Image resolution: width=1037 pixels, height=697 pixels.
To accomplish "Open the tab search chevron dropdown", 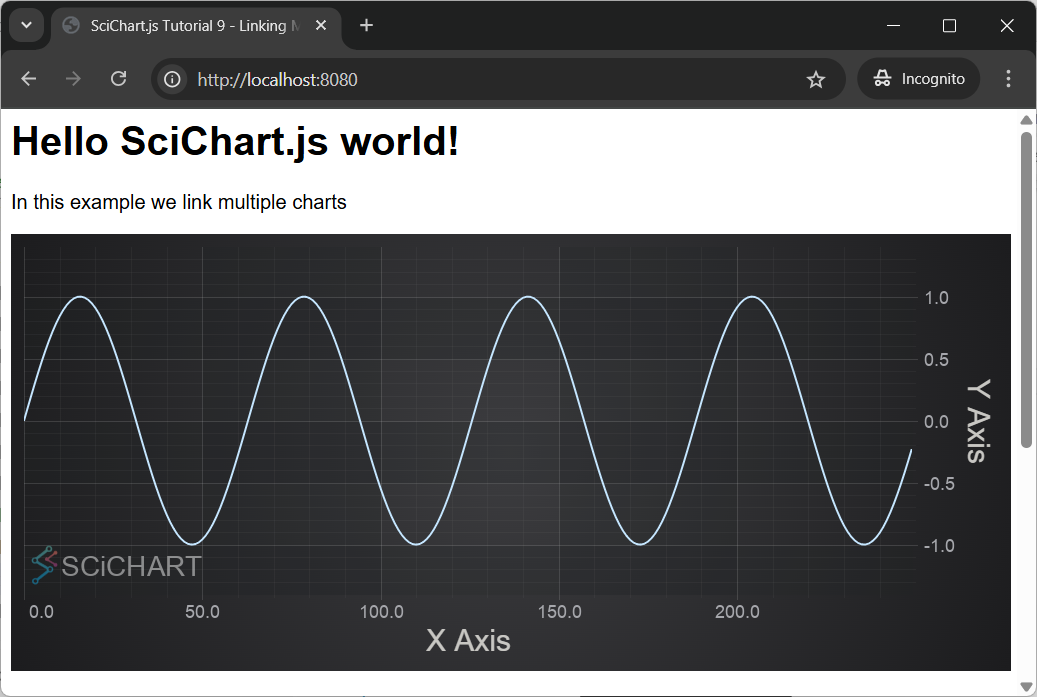I will (26, 25).
